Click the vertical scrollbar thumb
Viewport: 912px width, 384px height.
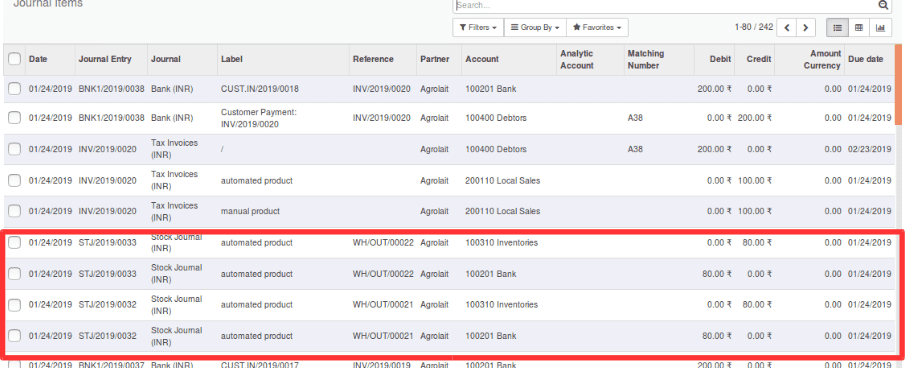(x=899, y=85)
